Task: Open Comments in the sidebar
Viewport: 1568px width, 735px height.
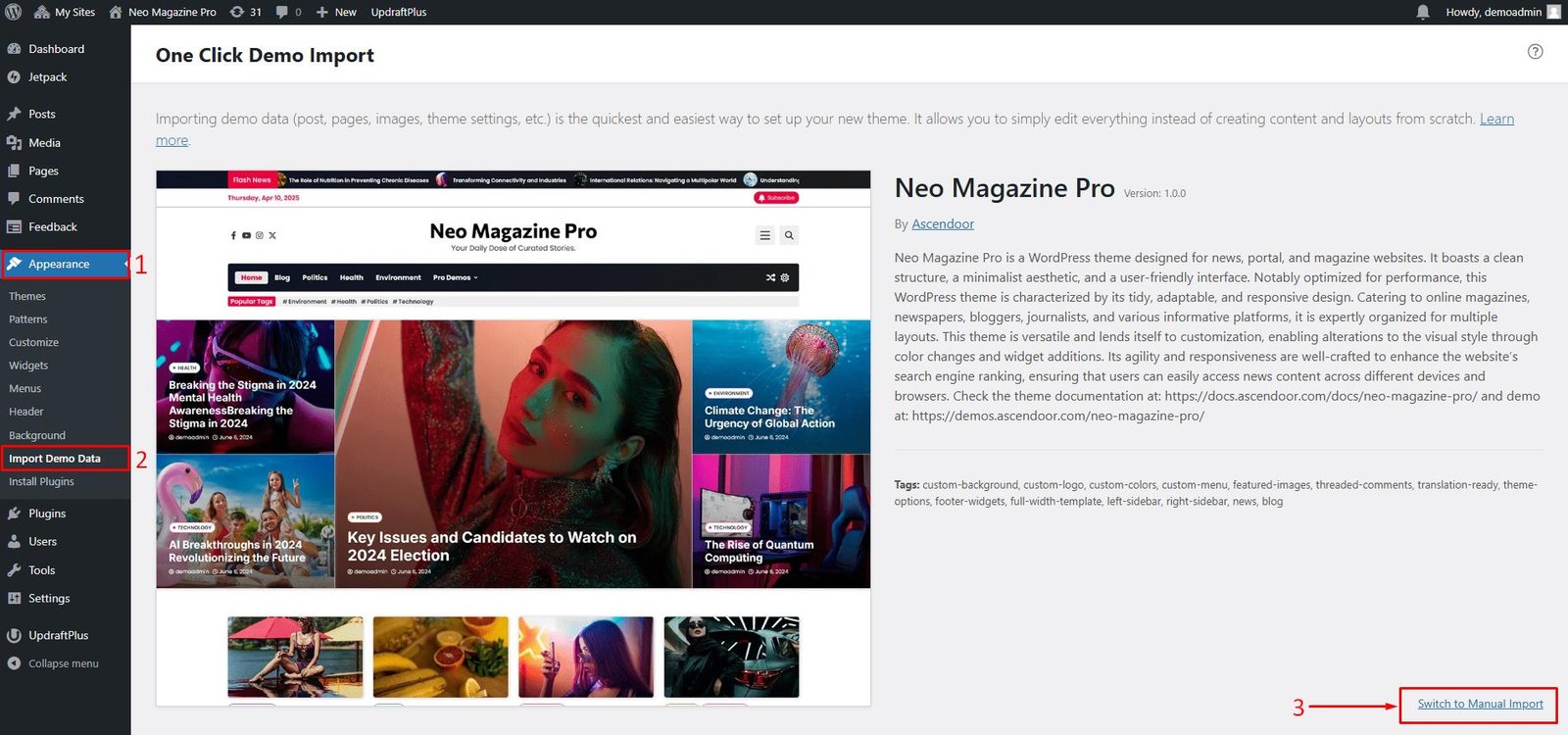Action: [x=56, y=199]
